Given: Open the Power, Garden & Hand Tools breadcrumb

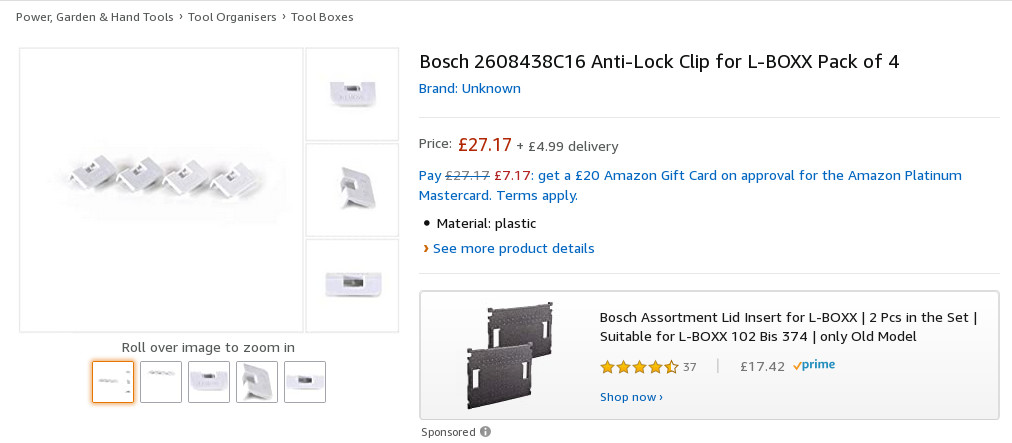Looking at the screenshot, I should coord(95,17).
